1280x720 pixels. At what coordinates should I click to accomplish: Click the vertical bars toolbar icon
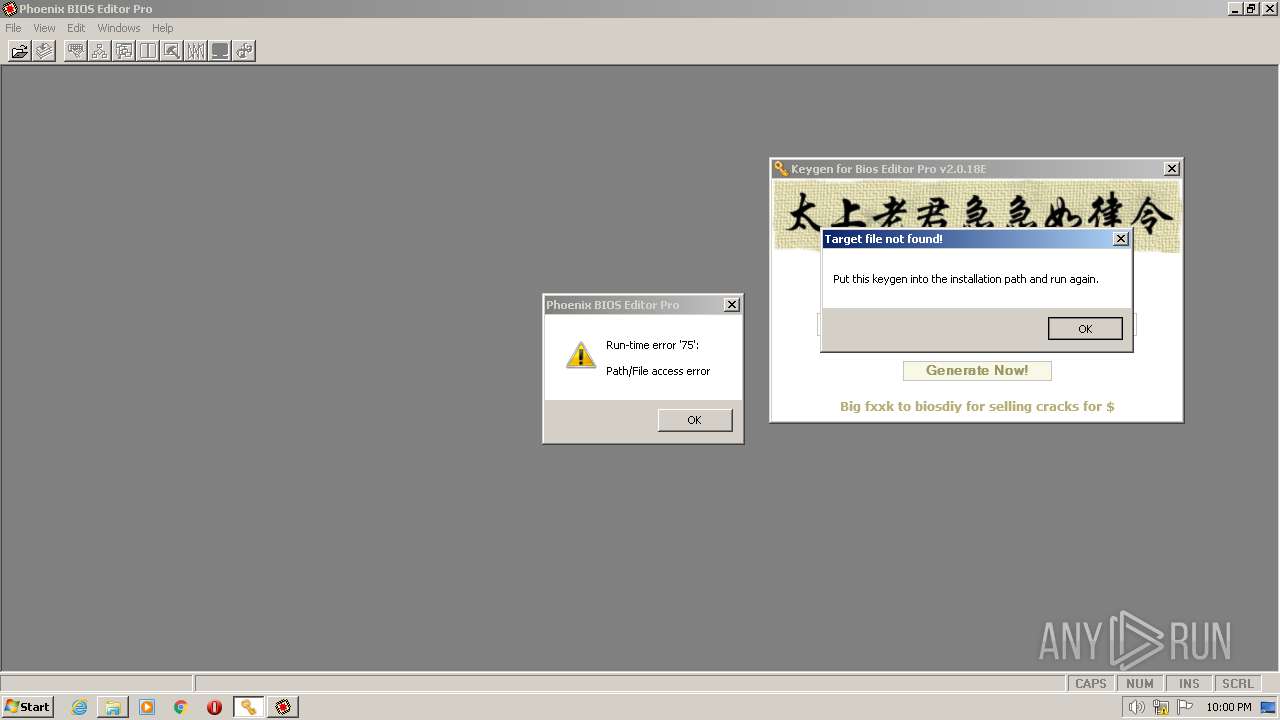click(x=196, y=51)
